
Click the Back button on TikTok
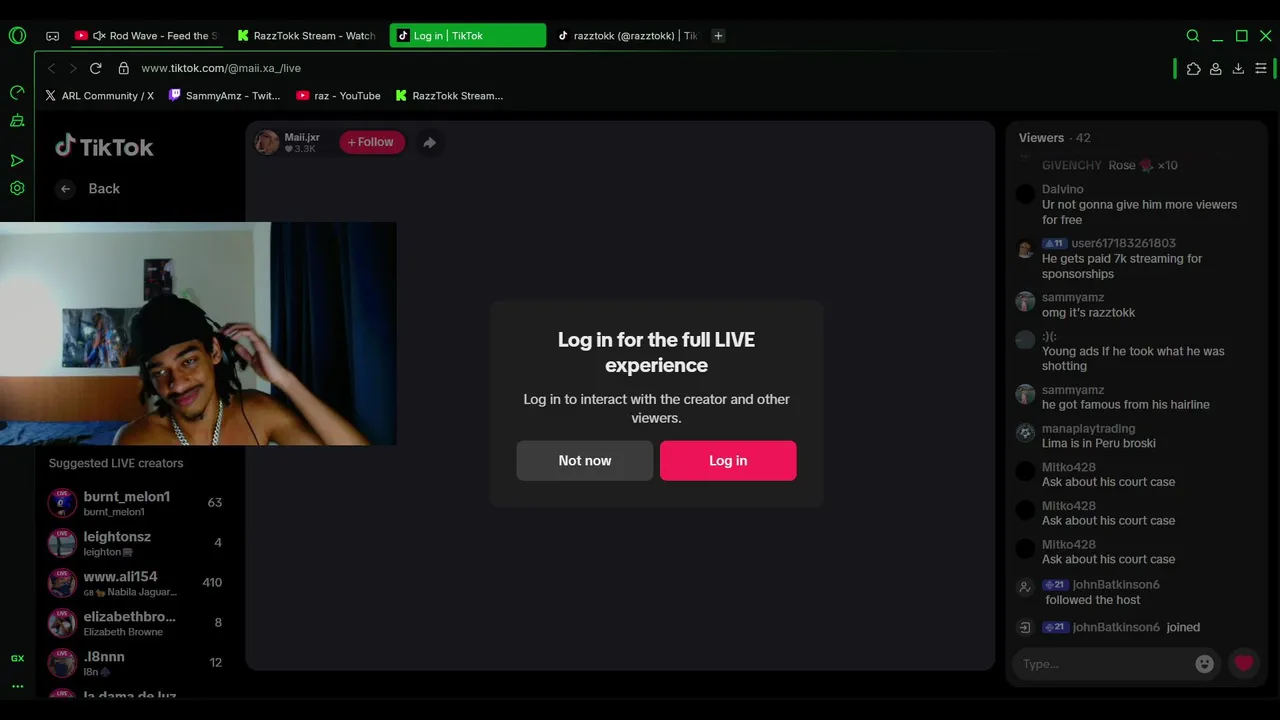88,189
